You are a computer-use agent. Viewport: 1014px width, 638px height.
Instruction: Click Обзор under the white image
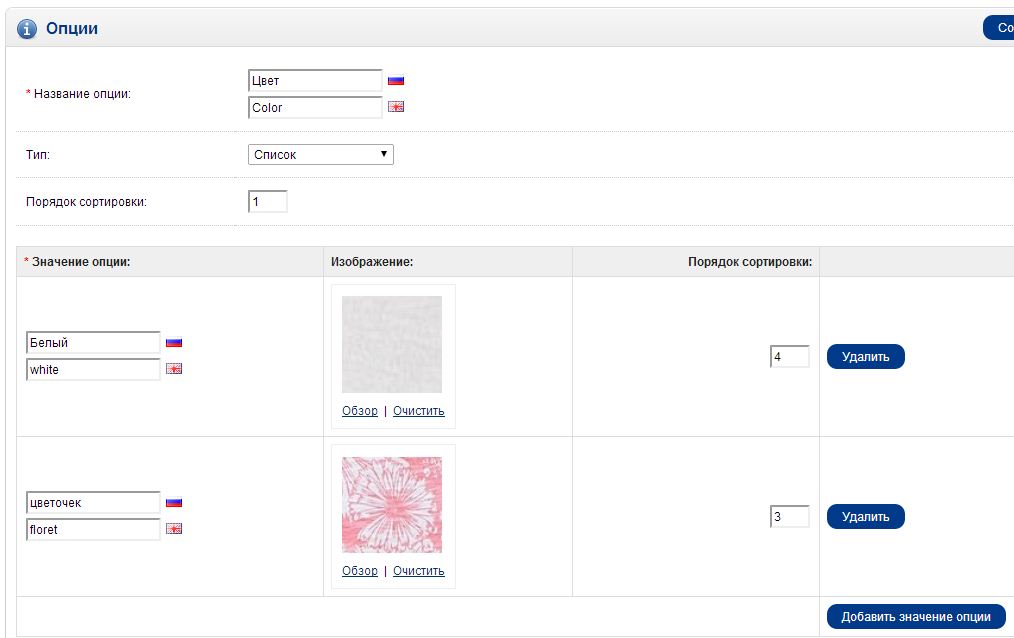pyautogui.click(x=360, y=411)
